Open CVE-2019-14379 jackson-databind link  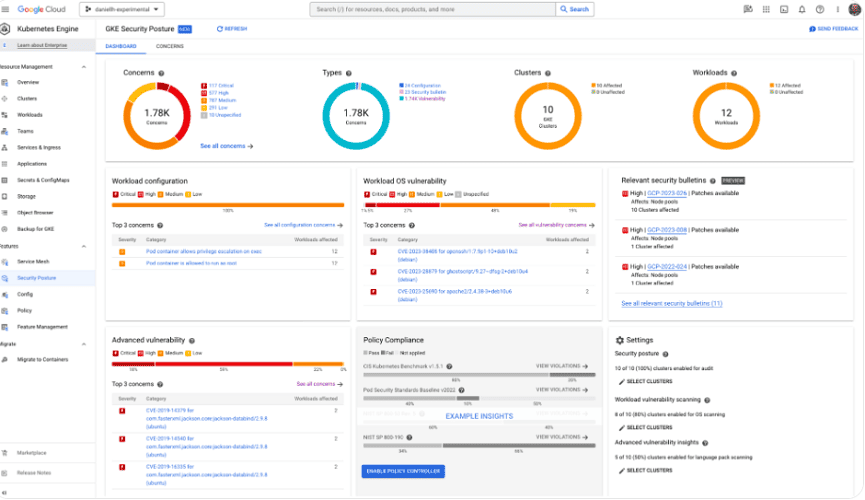coord(206,418)
